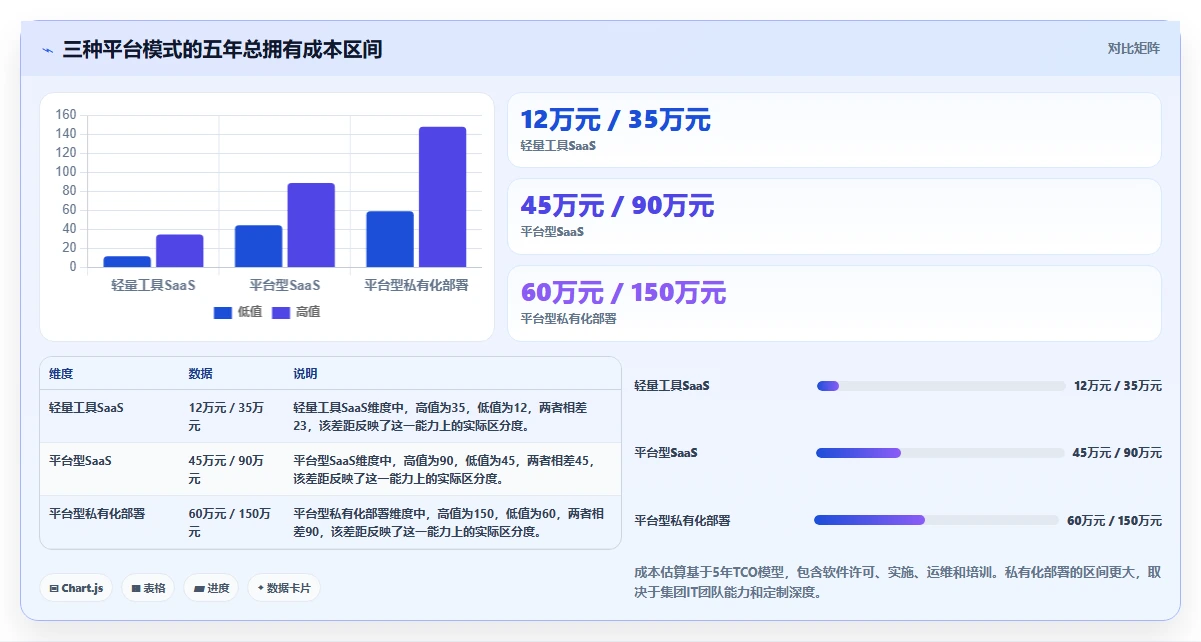Viewport: 1201px width, 642px height.
Task: Click the 平台型SaaS label in the progress list
Action: pyautogui.click(x=666, y=453)
